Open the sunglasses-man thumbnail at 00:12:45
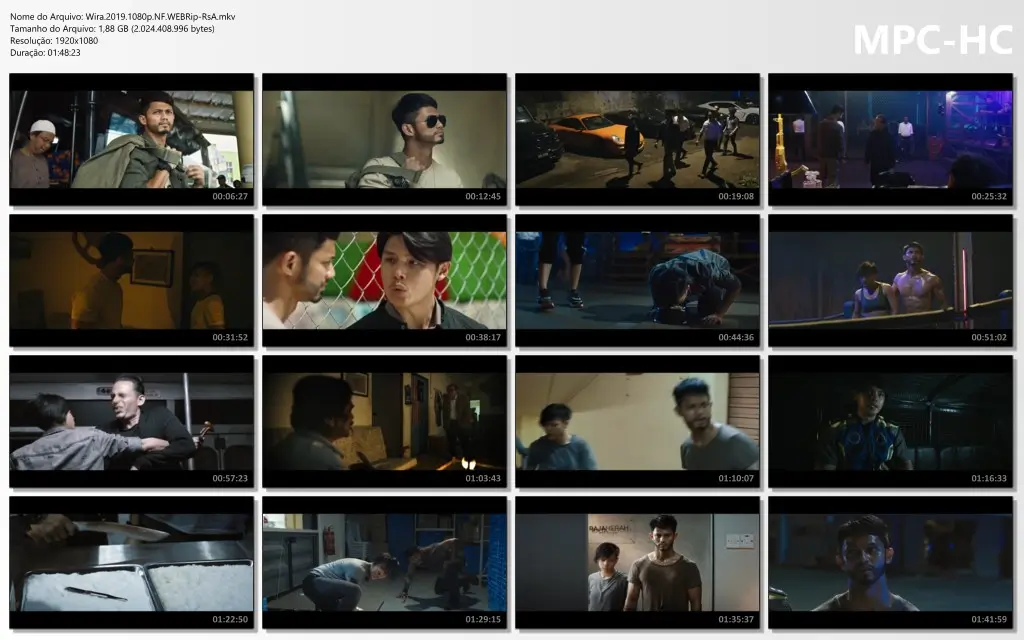The image size is (1024, 640). [x=383, y=138]
